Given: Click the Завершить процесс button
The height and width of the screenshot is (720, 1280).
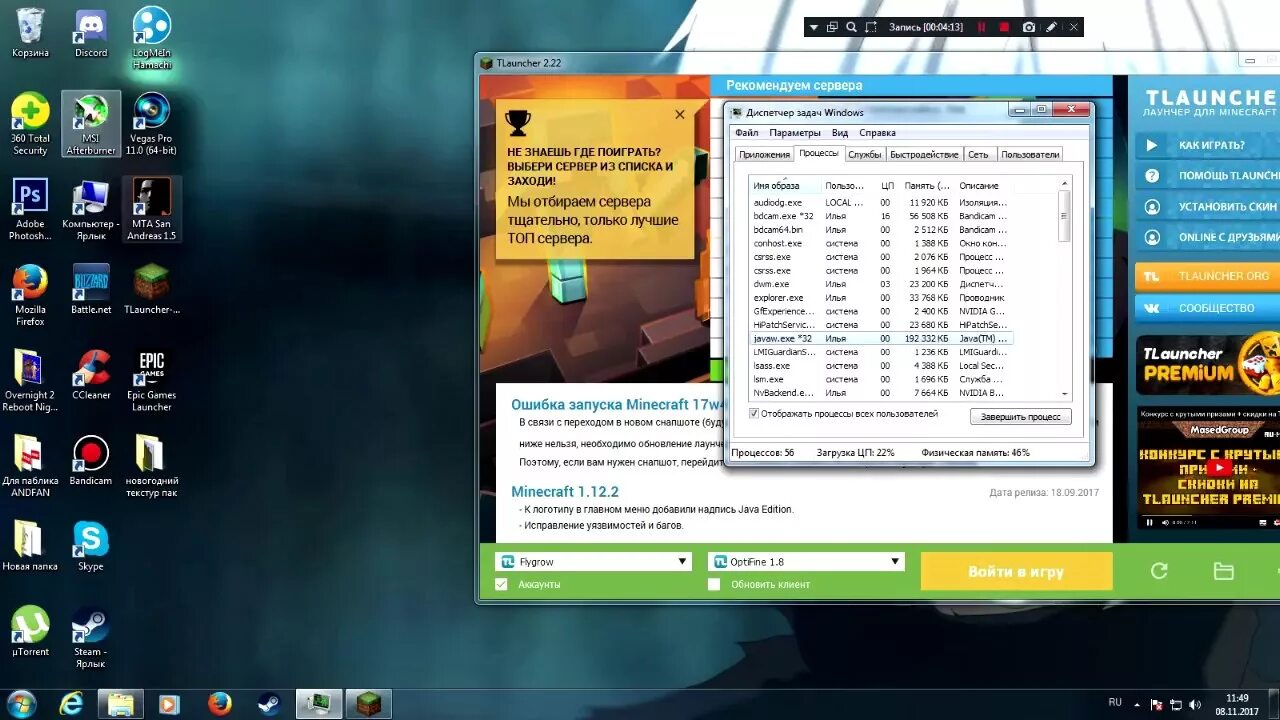Looking at the screenshot, I should 1020,416.
